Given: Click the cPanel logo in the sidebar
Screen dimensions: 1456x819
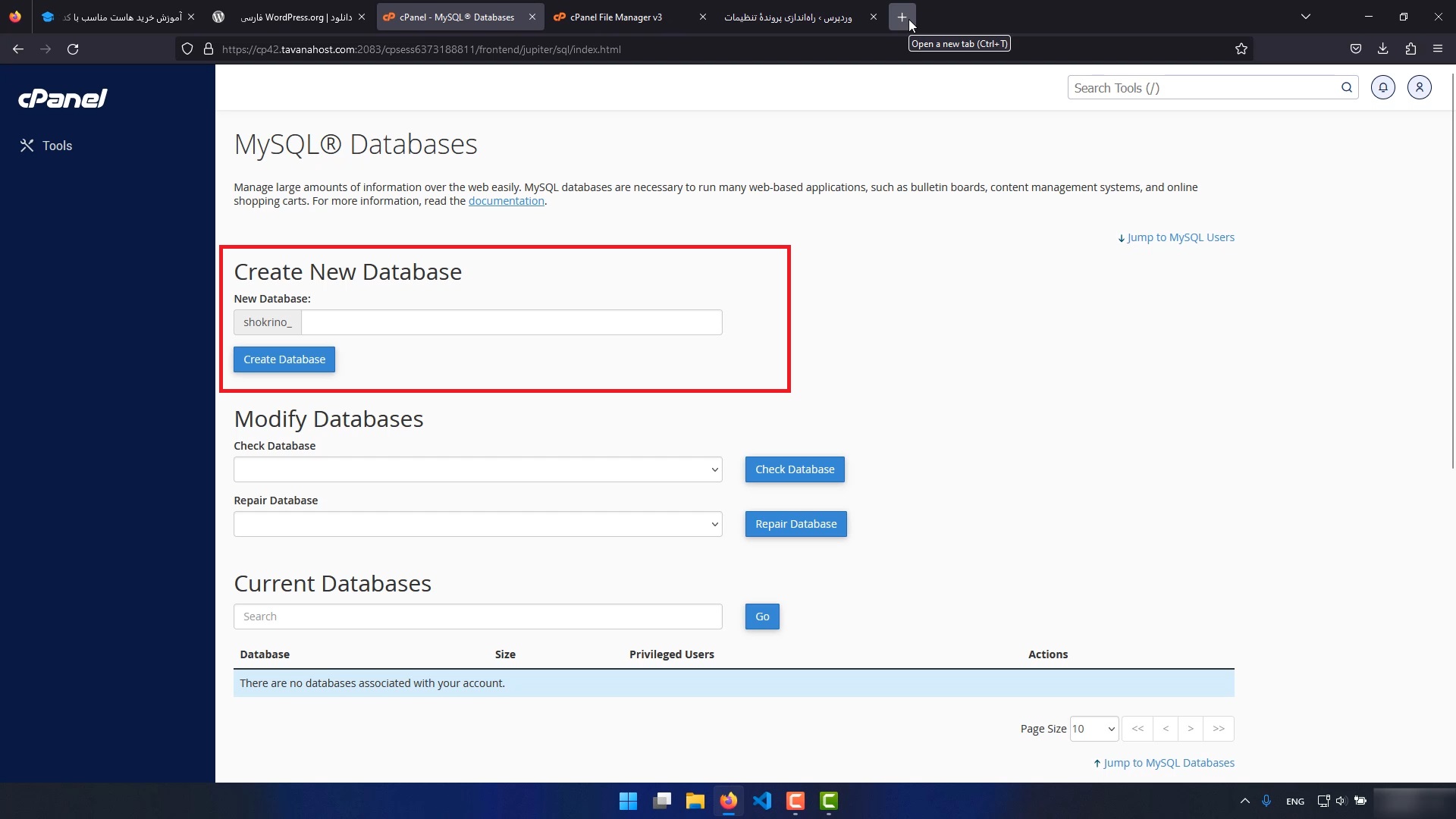Looking at the screenshot, I should pos(63,99).
